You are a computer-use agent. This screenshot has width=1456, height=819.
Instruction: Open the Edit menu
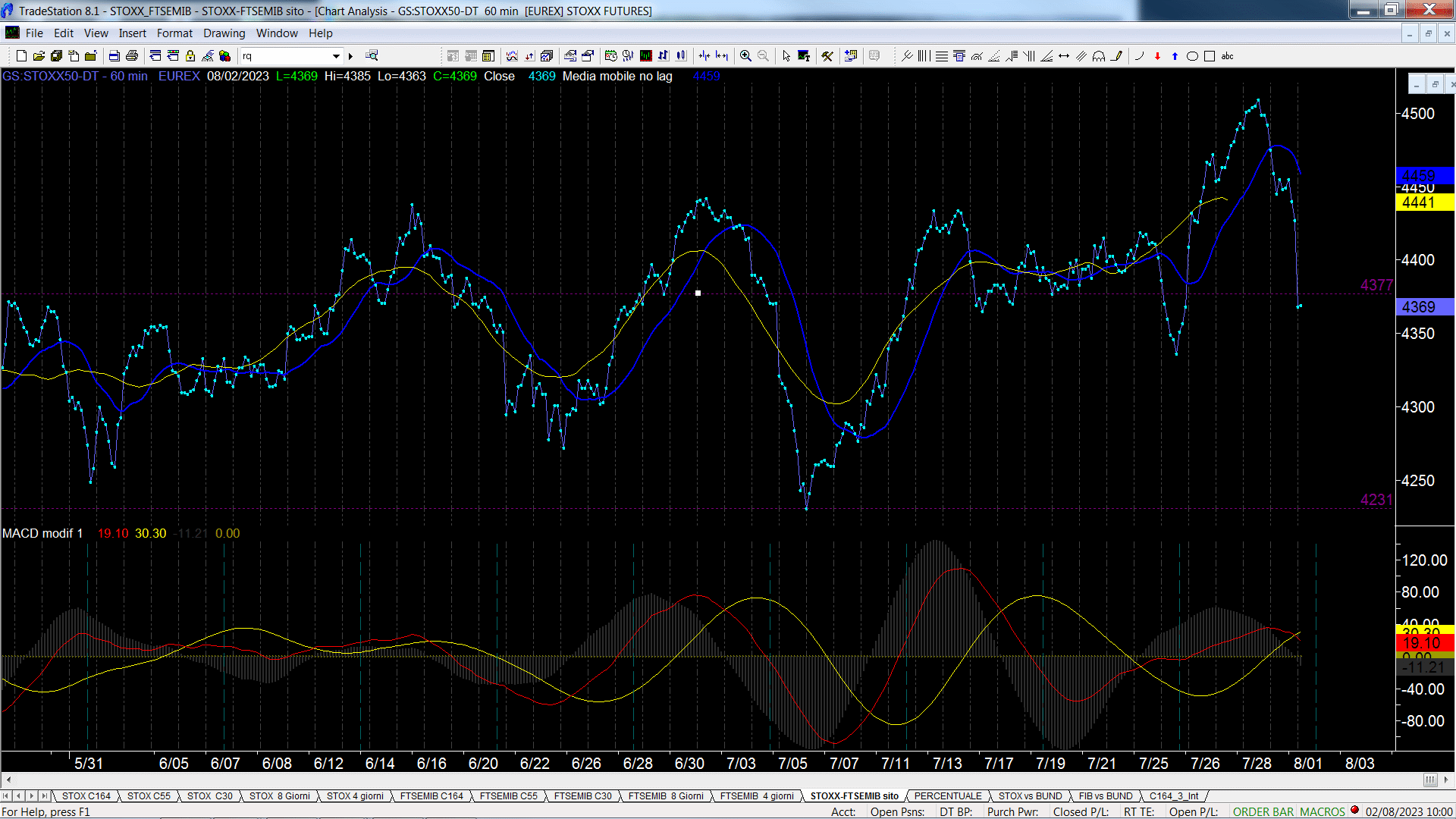(x=64, y=33)
